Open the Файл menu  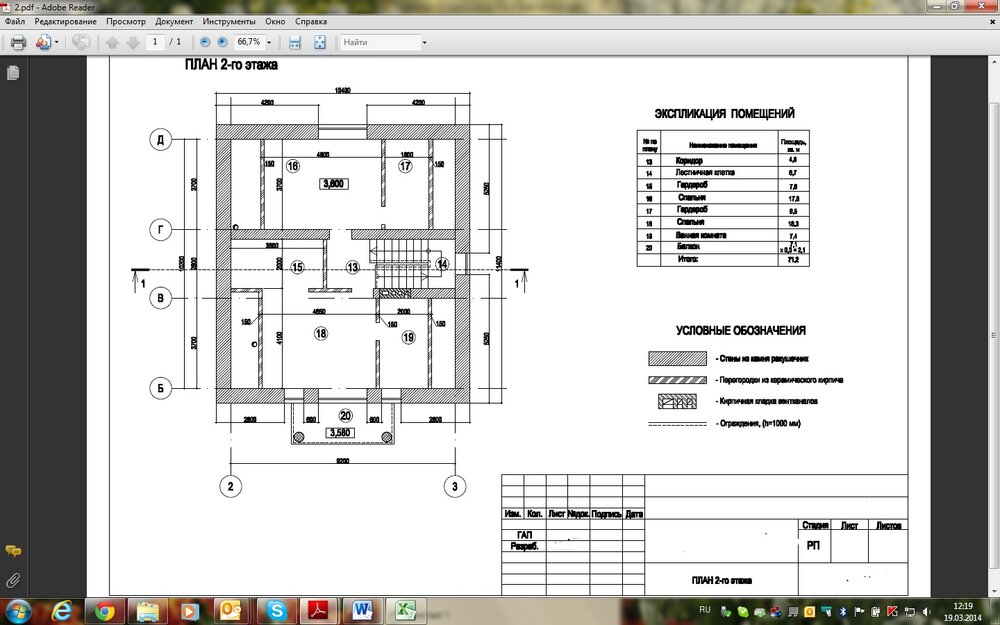[x=15, y=21]
